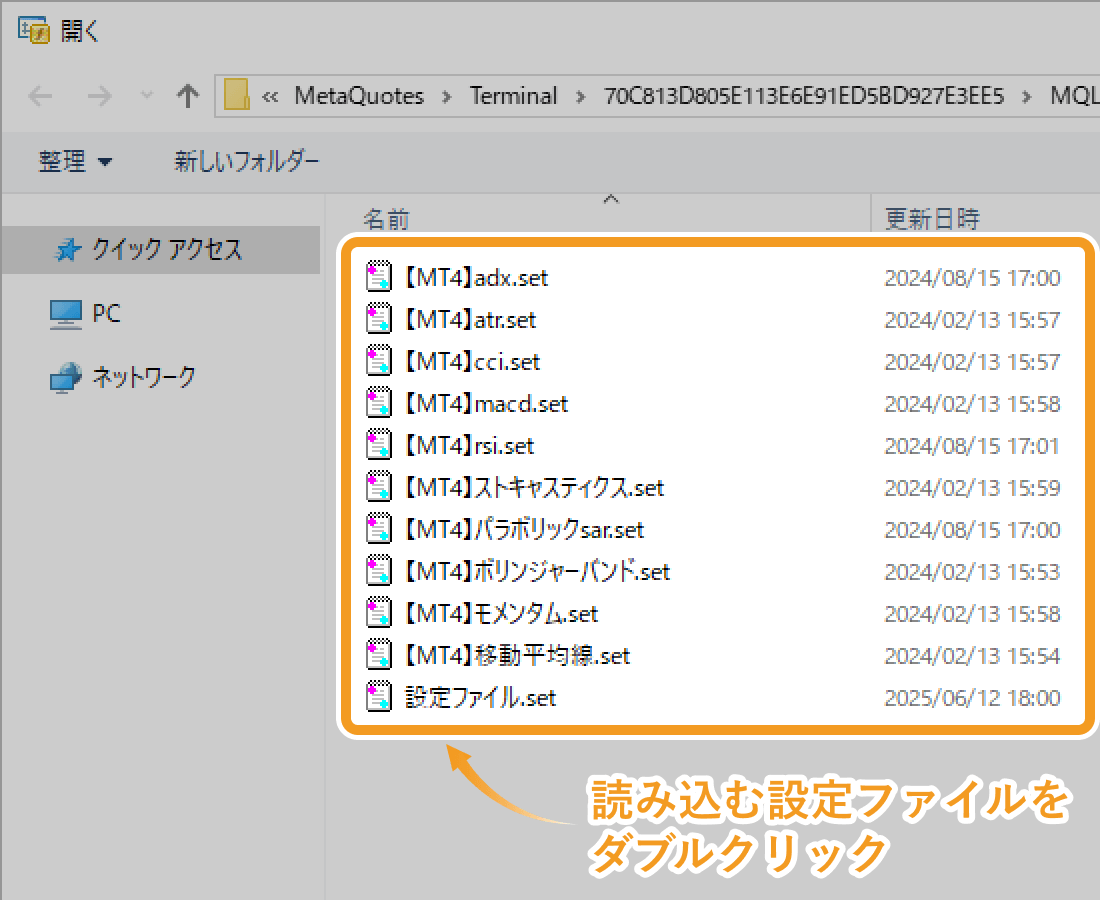Toggle sort order using the 名前 column arrow

click(x=611, y=200)
